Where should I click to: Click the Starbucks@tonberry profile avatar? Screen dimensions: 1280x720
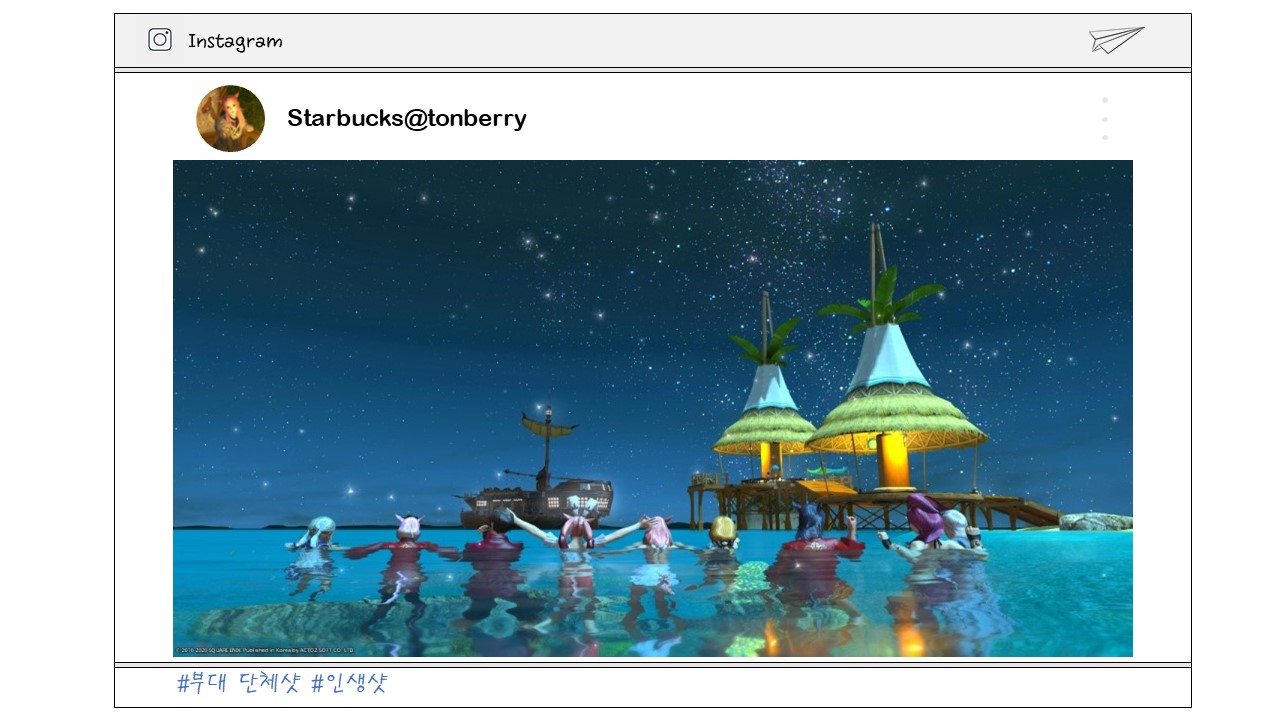point(231,118)
